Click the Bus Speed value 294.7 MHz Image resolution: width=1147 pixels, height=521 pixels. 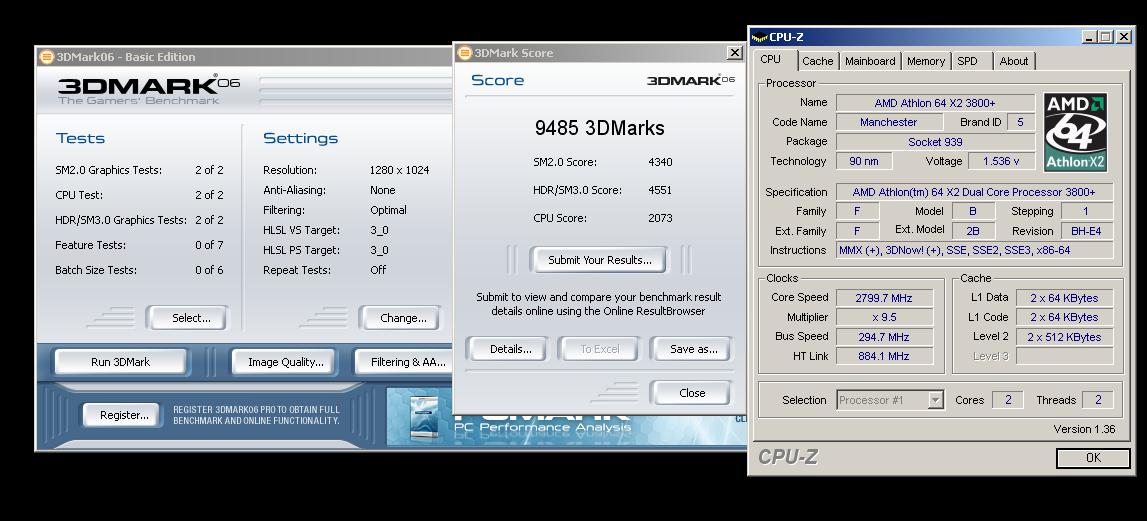pos(884,337)
